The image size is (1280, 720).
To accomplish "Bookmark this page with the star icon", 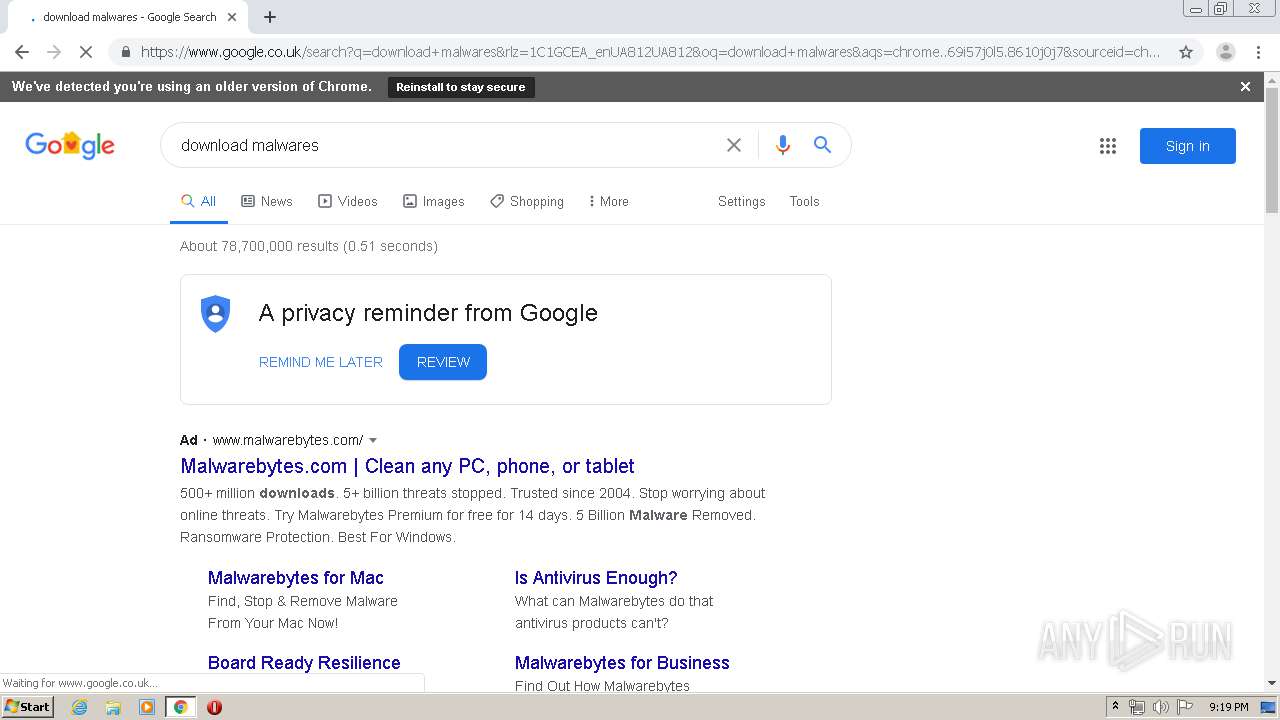I will pyautogui.click(x=1186, y=52).
